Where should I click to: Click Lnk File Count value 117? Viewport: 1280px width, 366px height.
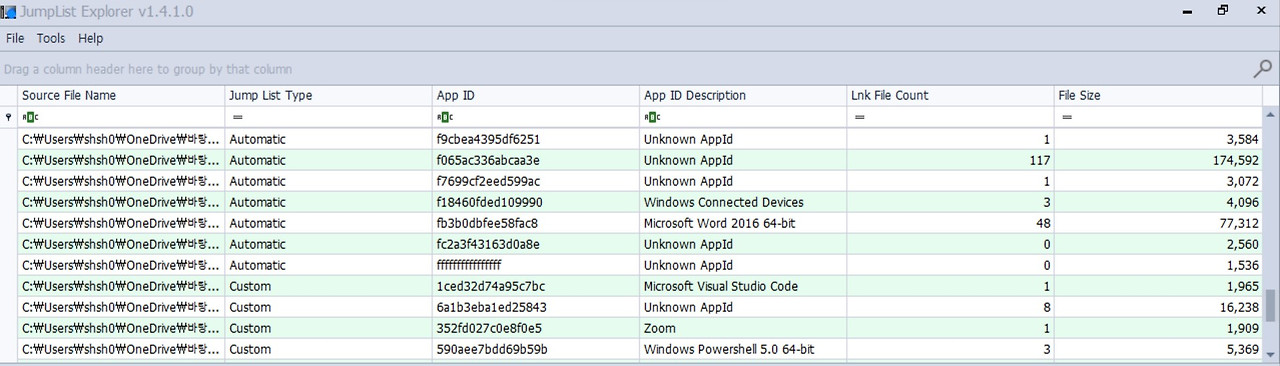[x=1040, y=160]
